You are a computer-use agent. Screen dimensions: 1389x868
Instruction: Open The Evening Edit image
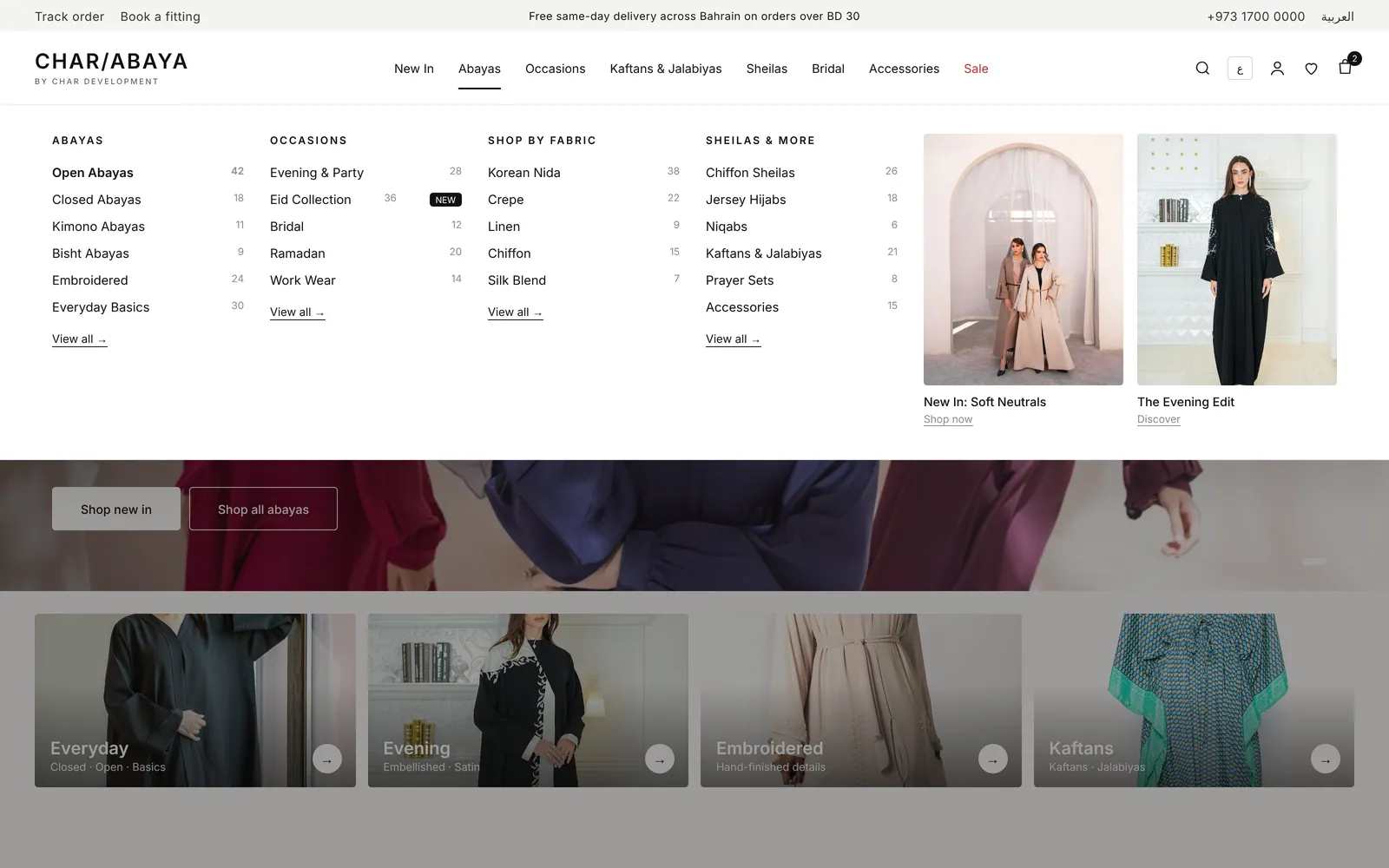1237,260
